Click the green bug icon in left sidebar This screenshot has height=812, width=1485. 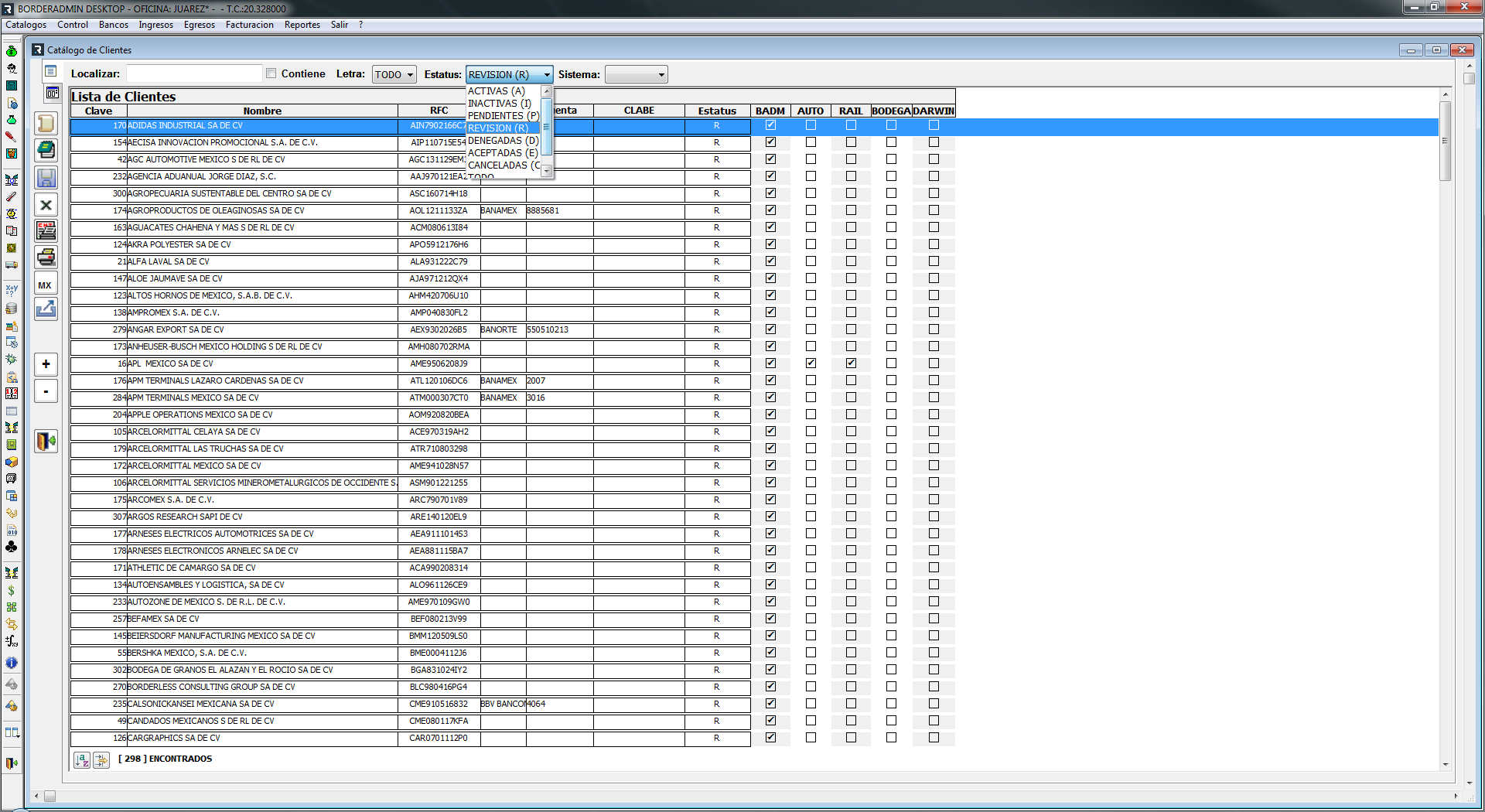click(x=12, y=359)
